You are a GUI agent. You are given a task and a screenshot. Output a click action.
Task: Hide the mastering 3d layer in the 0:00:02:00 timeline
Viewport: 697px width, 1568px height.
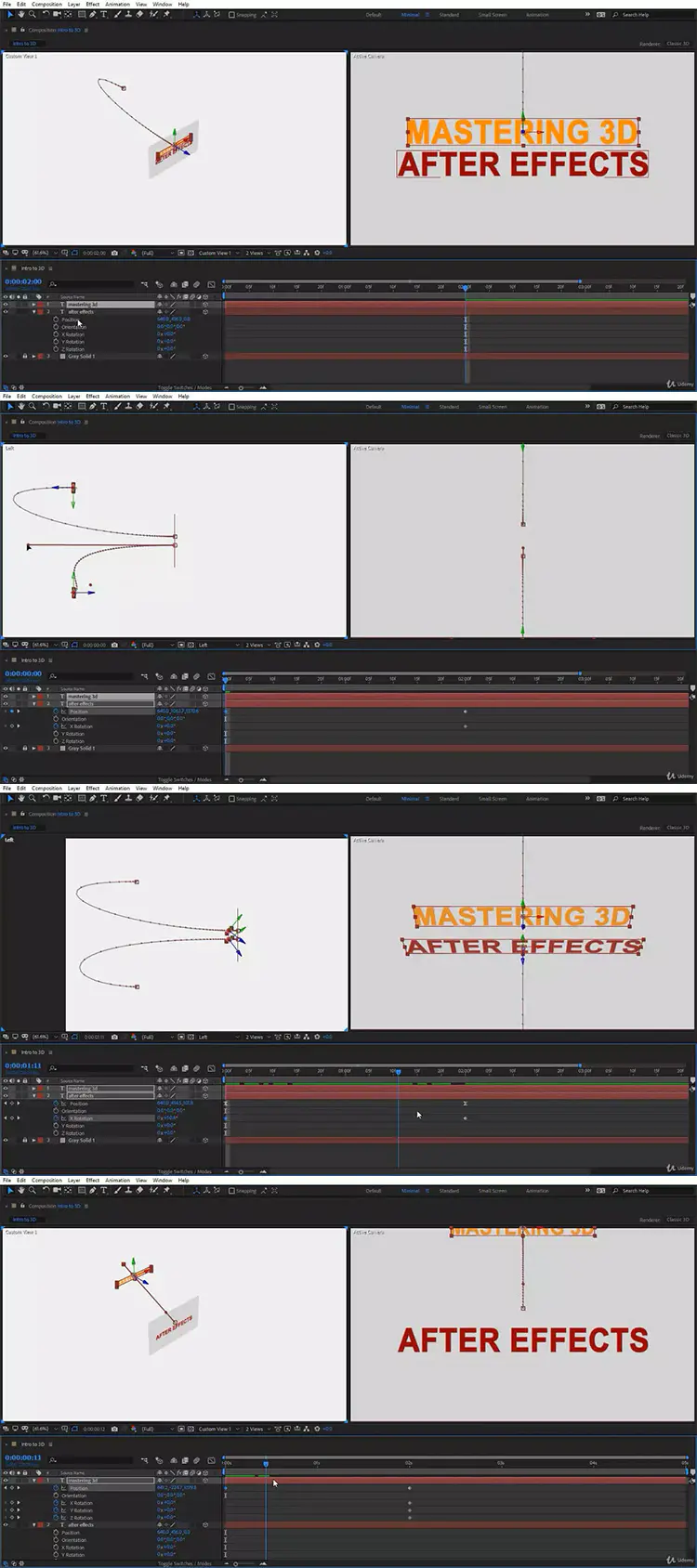pos(6,304)
